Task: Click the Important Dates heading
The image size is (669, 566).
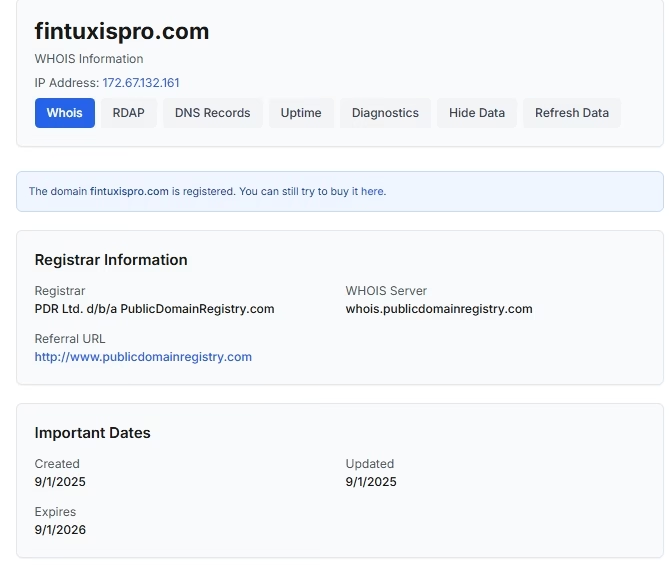Action: [93, 433]
